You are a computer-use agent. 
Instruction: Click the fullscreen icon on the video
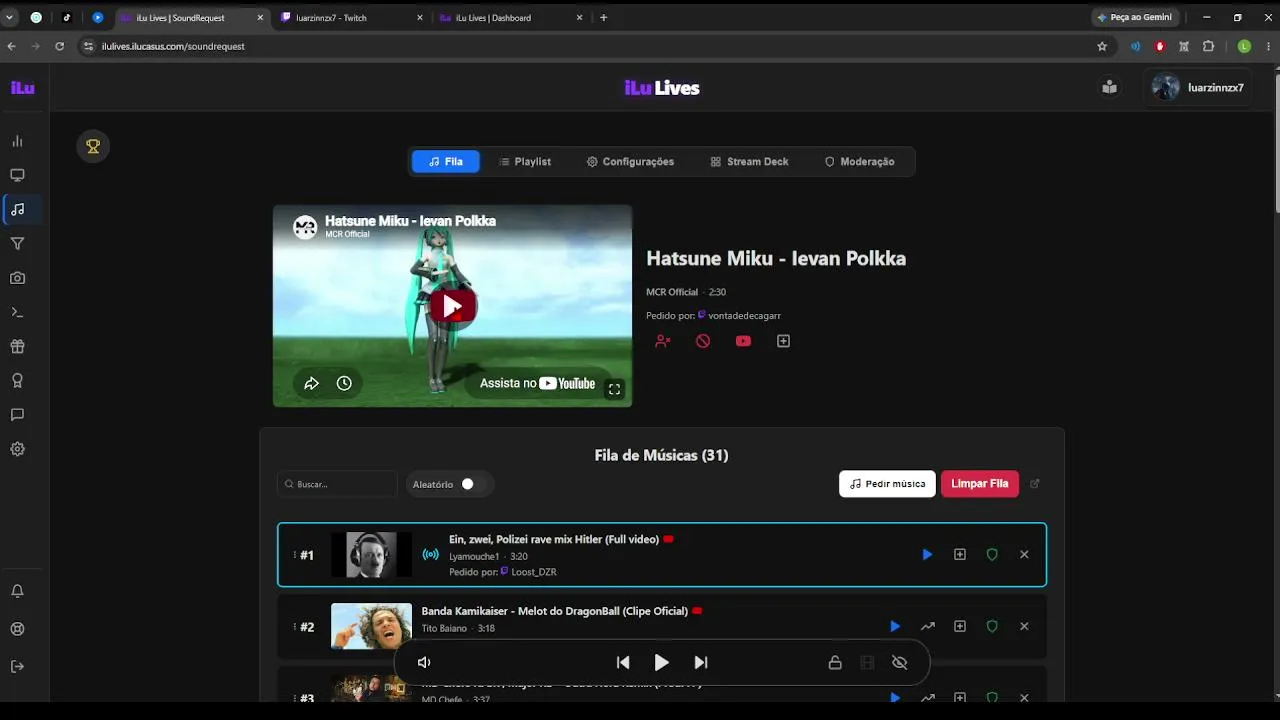click(x=615, y=389)
